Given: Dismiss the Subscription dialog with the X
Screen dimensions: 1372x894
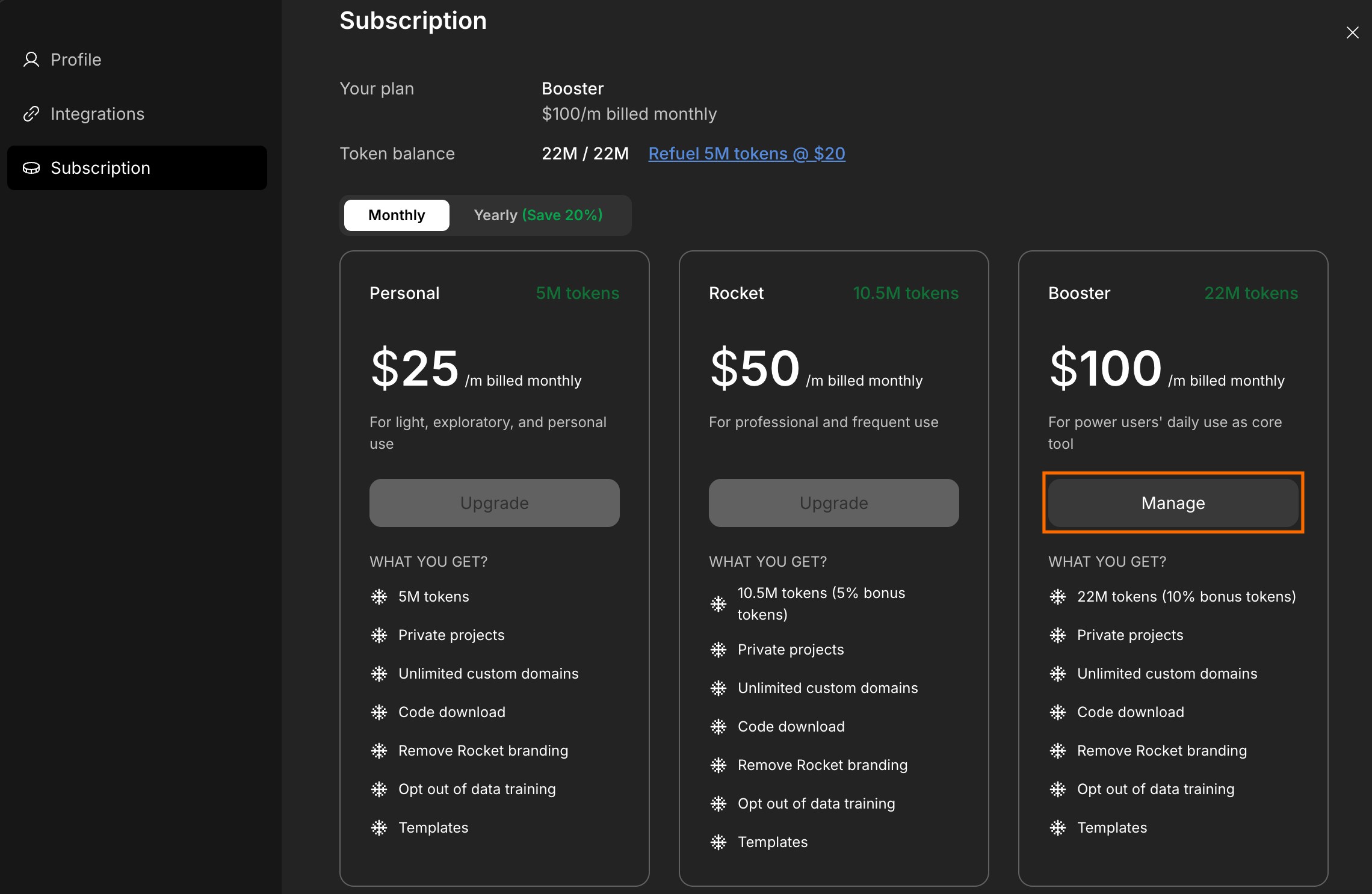Looking at the screenshot, I should (1353, 32).
